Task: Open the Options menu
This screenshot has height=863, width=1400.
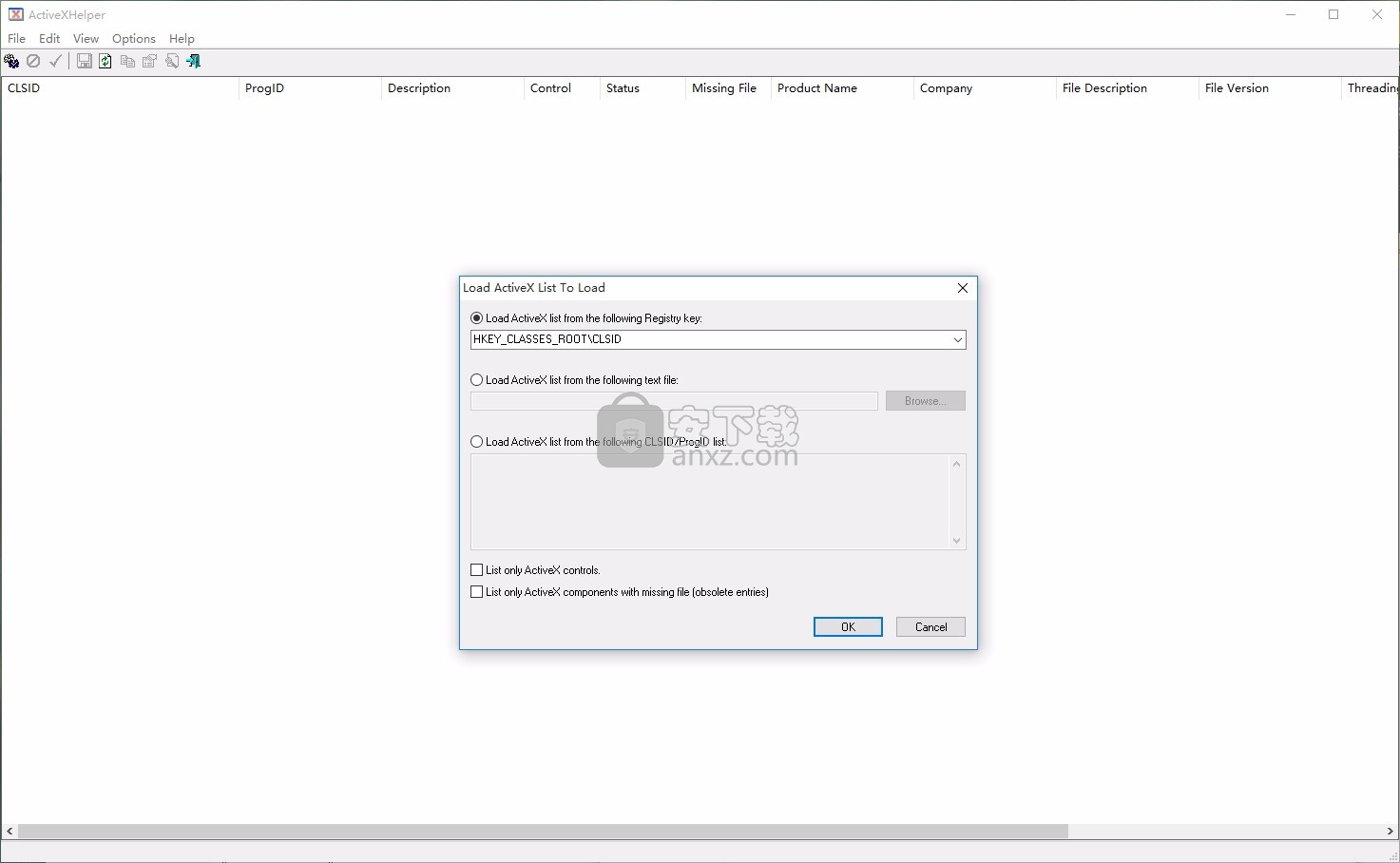Action: pyautogui.click(x=133, y=39)
